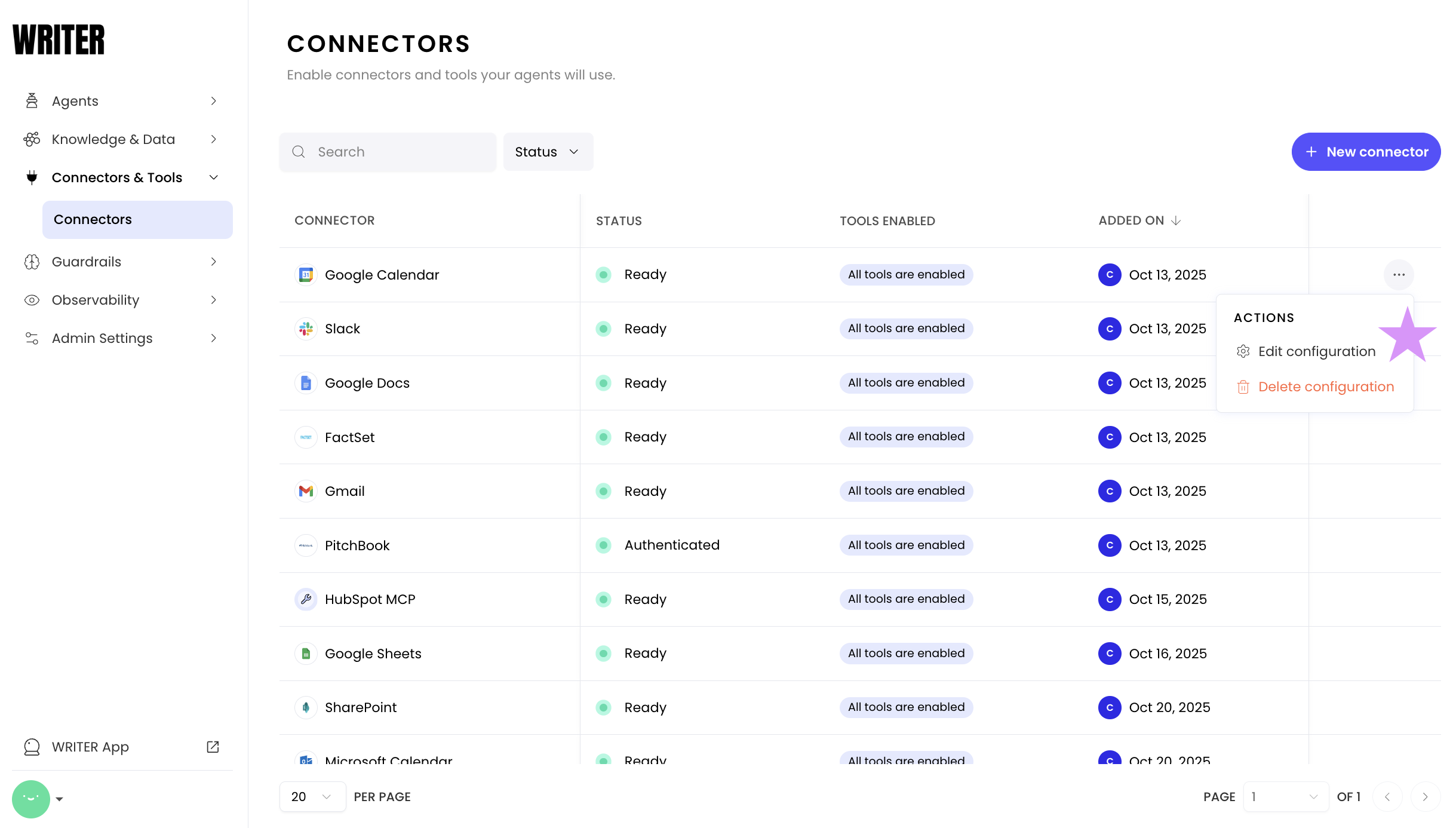Open the page number dropdown
The height and width of the screenshot is (828, 1456).
click(x=1285, y=796)
